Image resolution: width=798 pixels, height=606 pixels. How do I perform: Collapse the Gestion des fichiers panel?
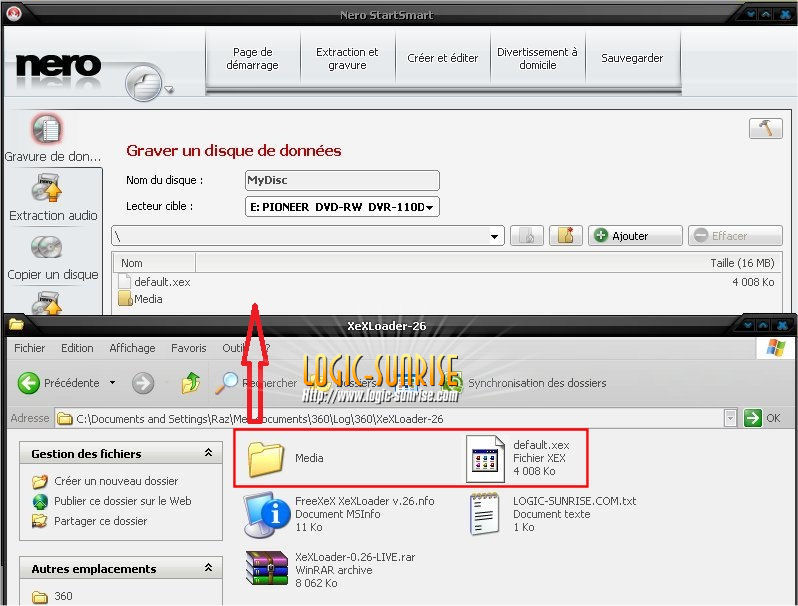pyautogui.click(x=208, y=453)
